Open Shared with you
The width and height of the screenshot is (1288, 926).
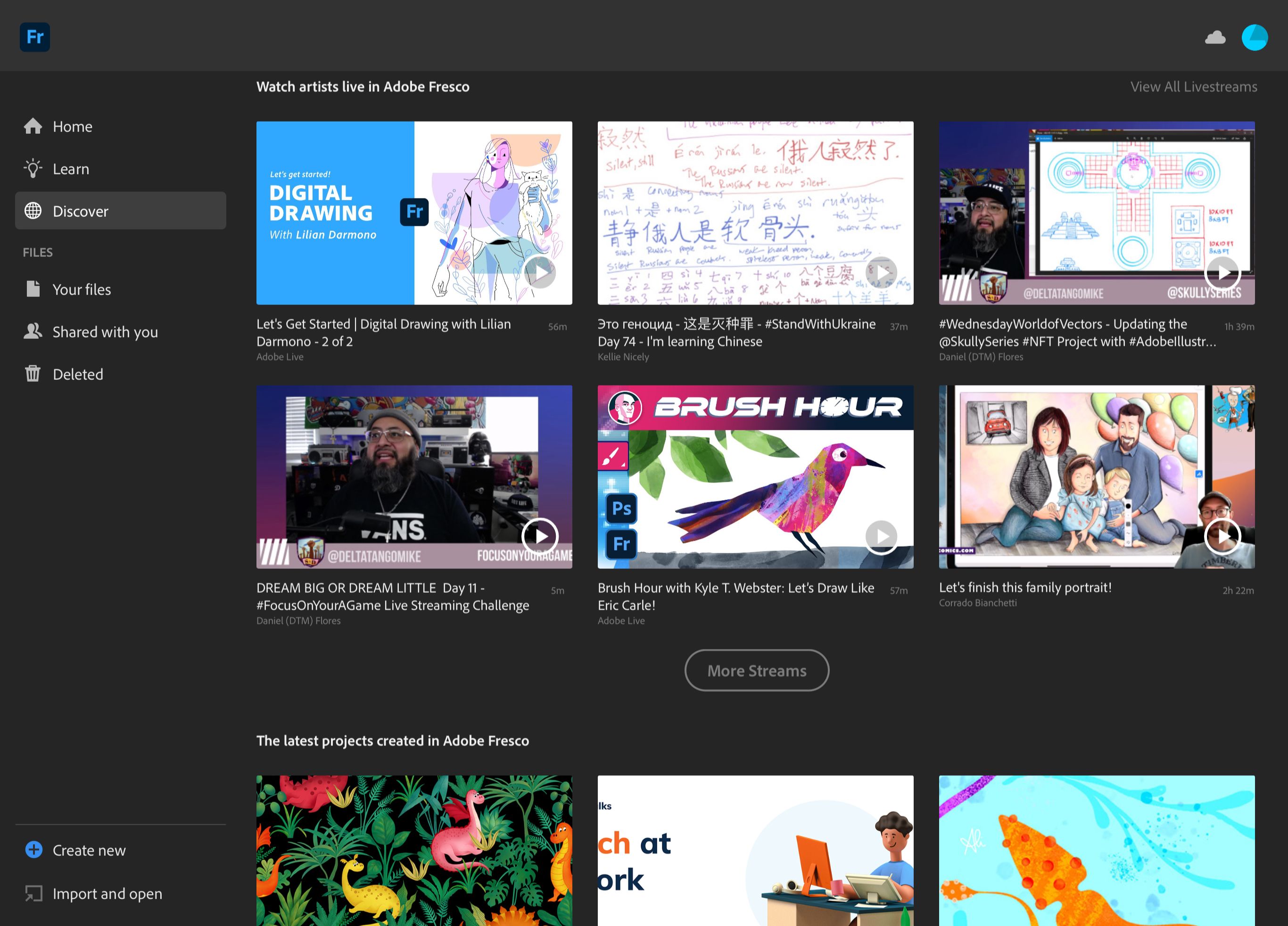120,332
